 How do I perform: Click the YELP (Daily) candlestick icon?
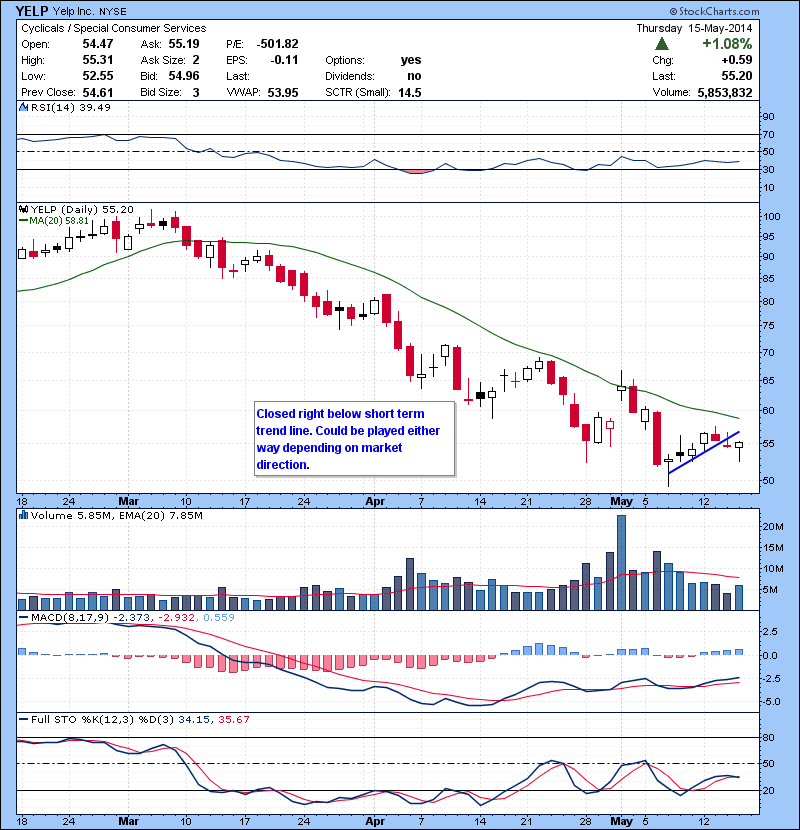point(23,209)
